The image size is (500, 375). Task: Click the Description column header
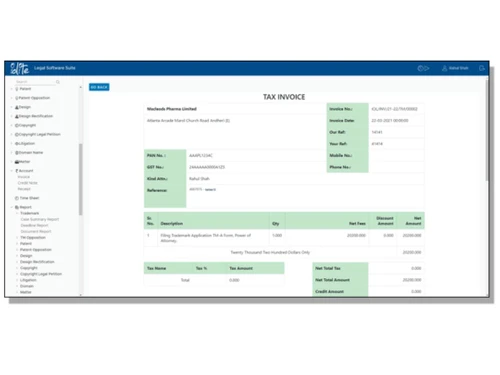172,224
